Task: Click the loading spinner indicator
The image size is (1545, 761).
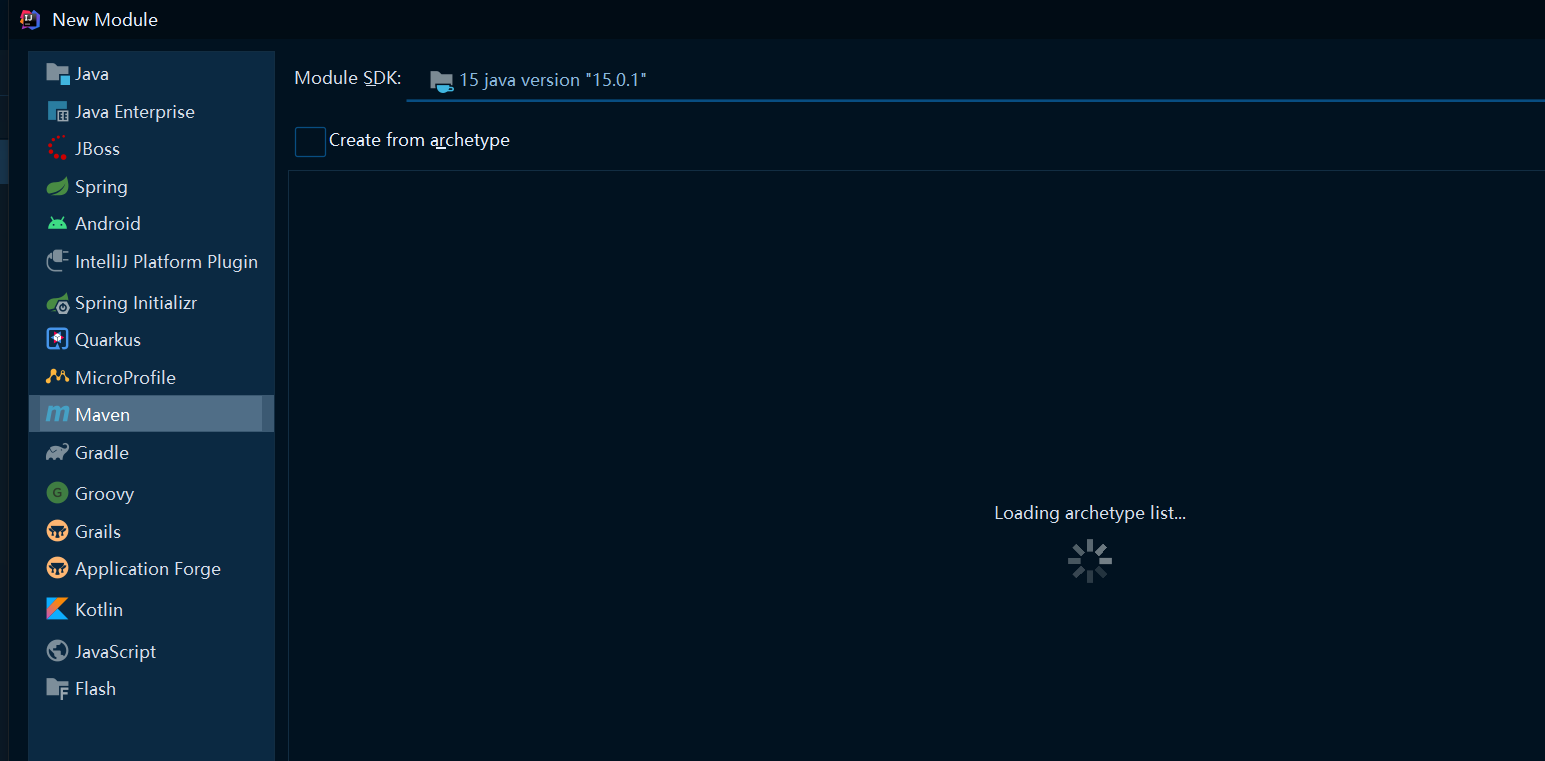Action: [x=1090, y=561]
